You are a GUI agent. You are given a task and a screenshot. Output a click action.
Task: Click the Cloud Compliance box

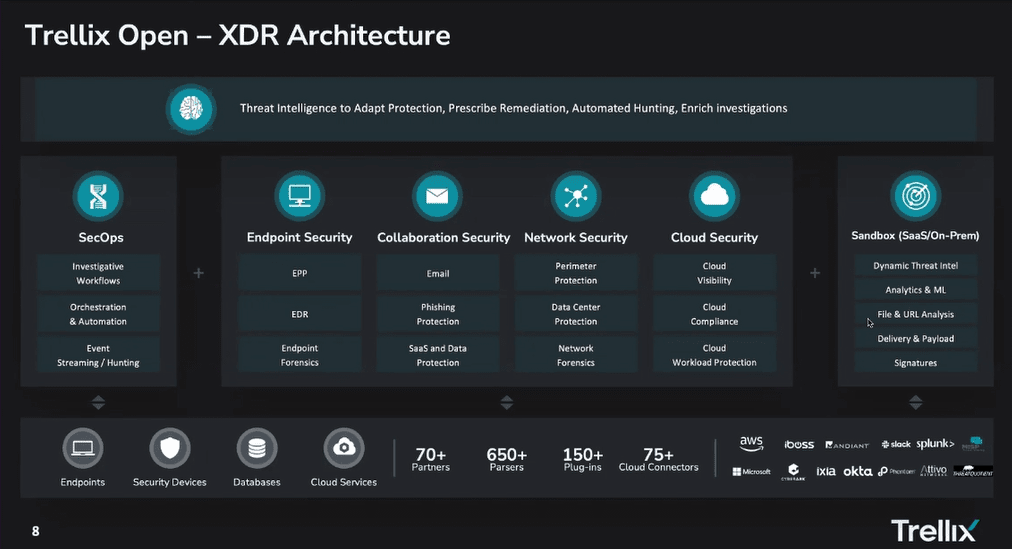[x=714, y=314]
